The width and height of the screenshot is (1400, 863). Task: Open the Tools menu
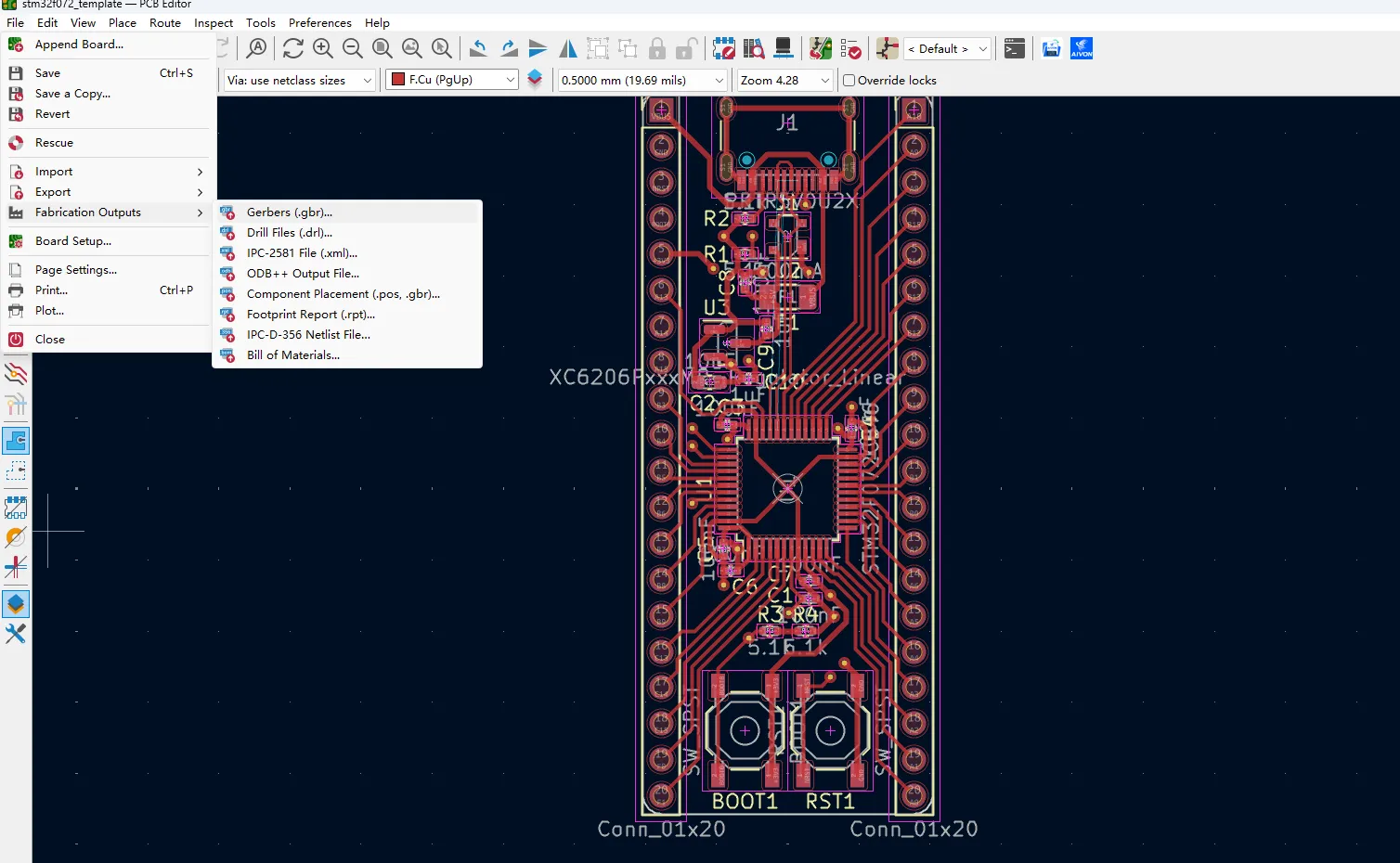(x=261, y=22)
